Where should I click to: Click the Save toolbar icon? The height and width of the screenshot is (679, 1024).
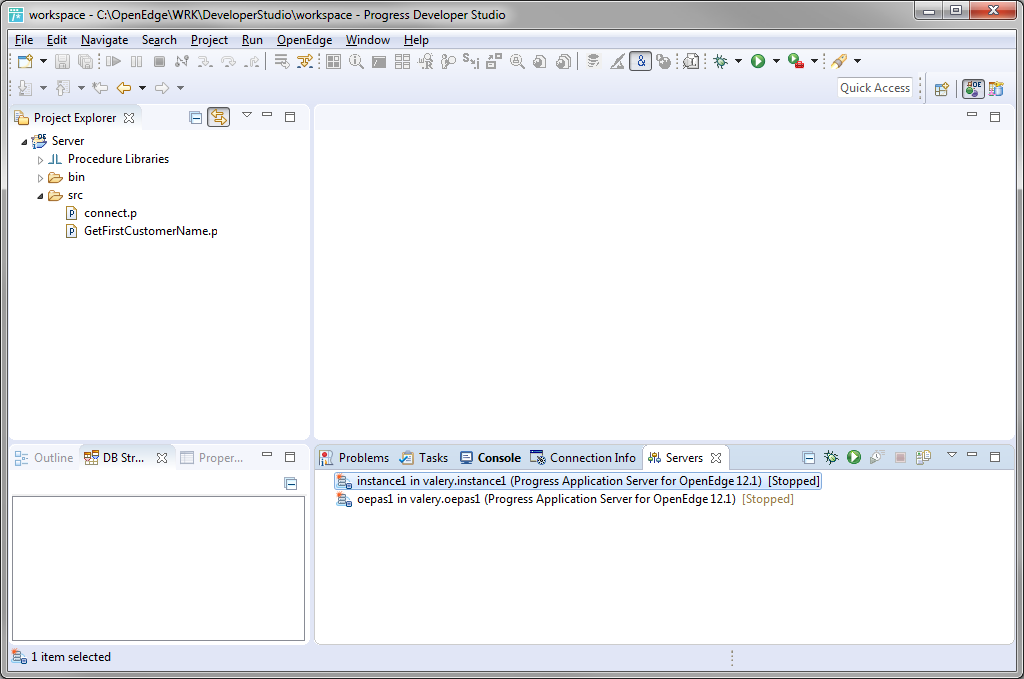tap(62, 61)
